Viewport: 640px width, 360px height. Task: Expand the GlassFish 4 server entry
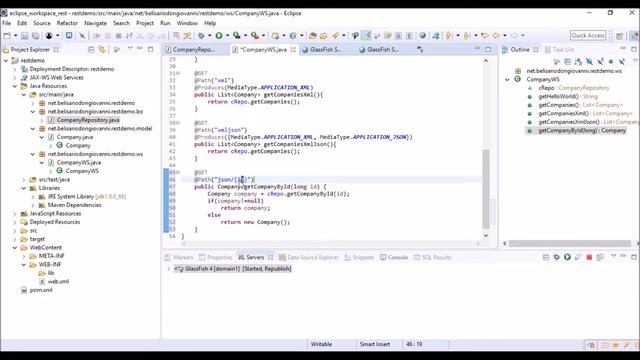169,269
